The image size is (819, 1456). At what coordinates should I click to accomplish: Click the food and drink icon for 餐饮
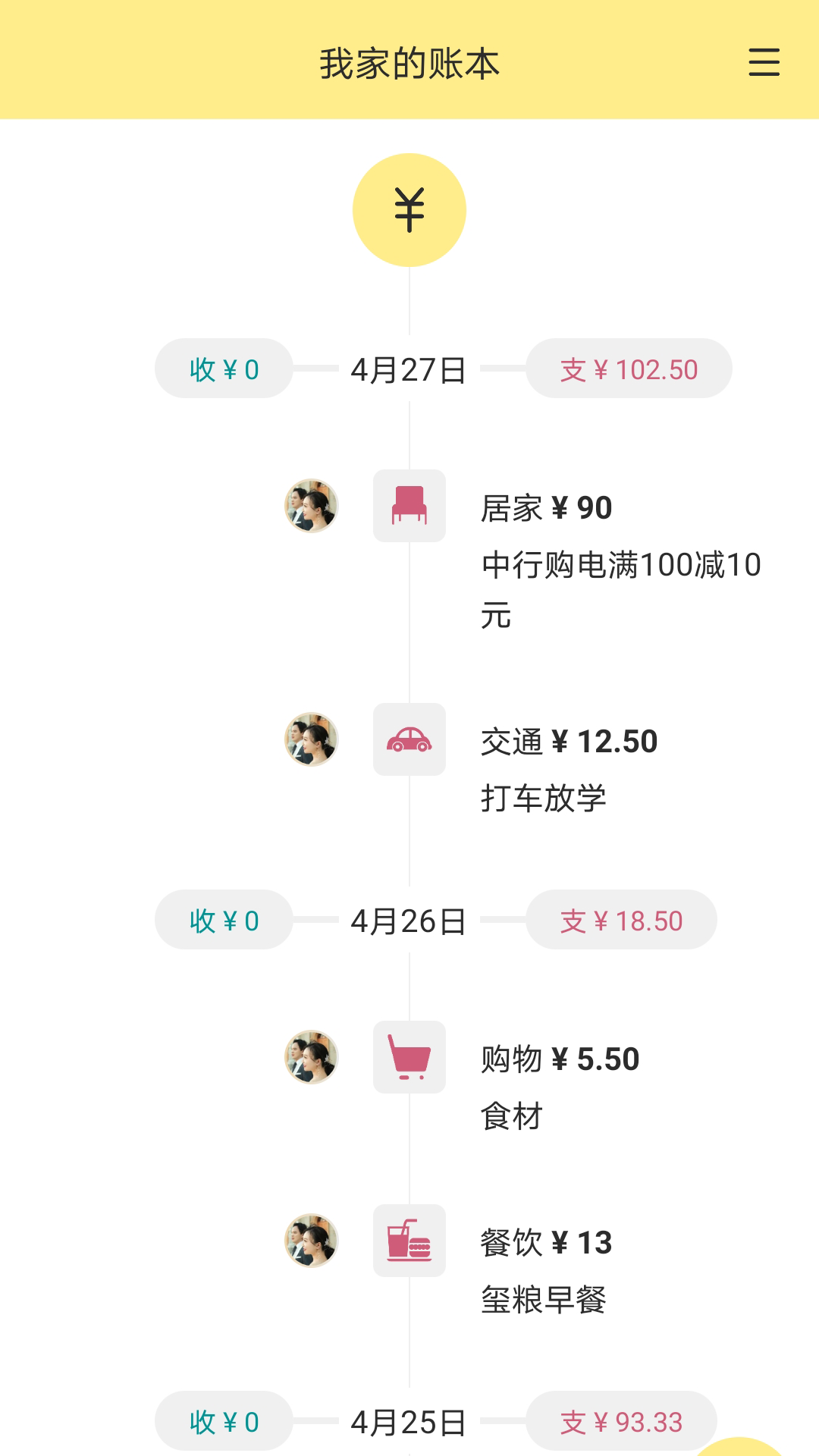point(409,1241)
